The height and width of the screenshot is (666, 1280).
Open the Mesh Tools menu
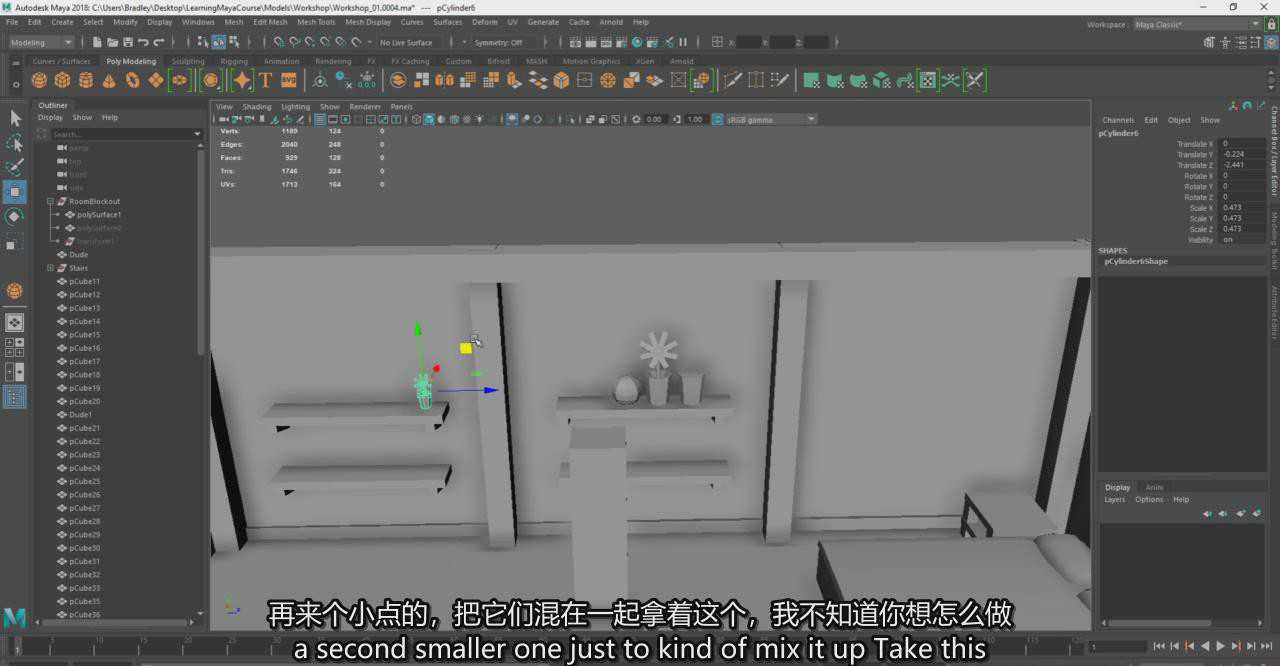pyautogui.click(x=316, y=22)
